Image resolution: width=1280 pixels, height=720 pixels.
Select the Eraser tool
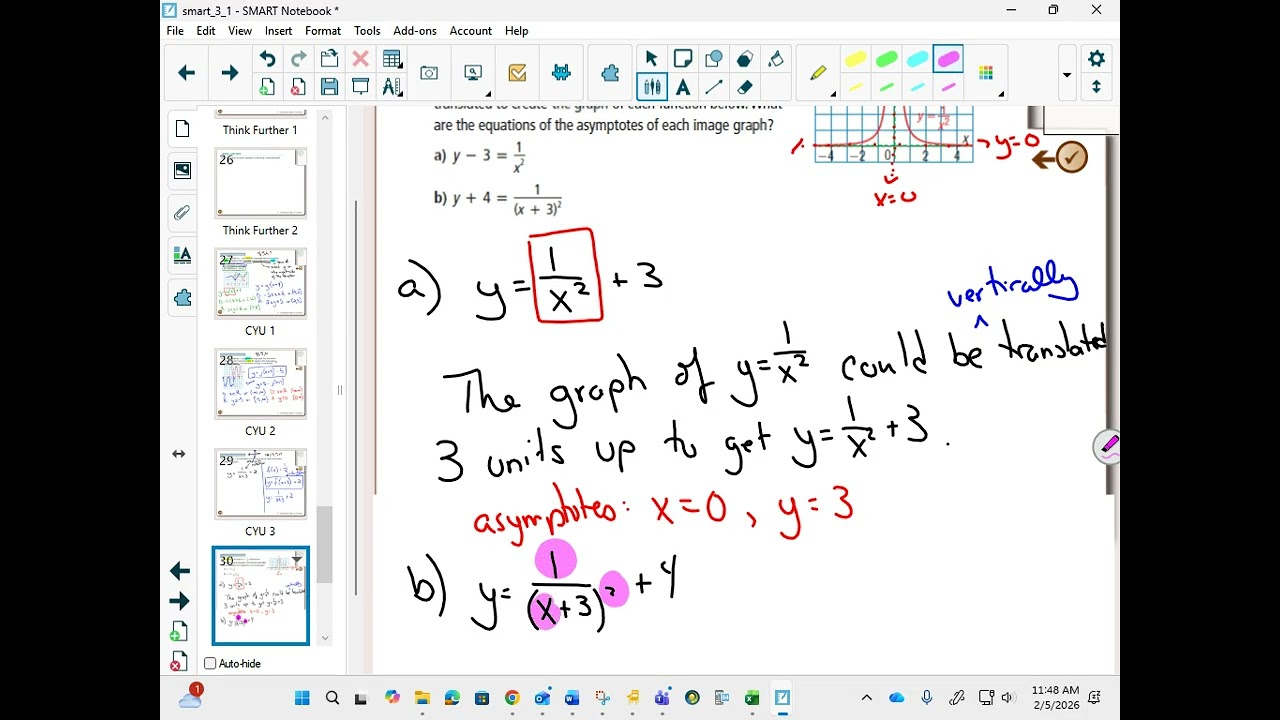745,87
